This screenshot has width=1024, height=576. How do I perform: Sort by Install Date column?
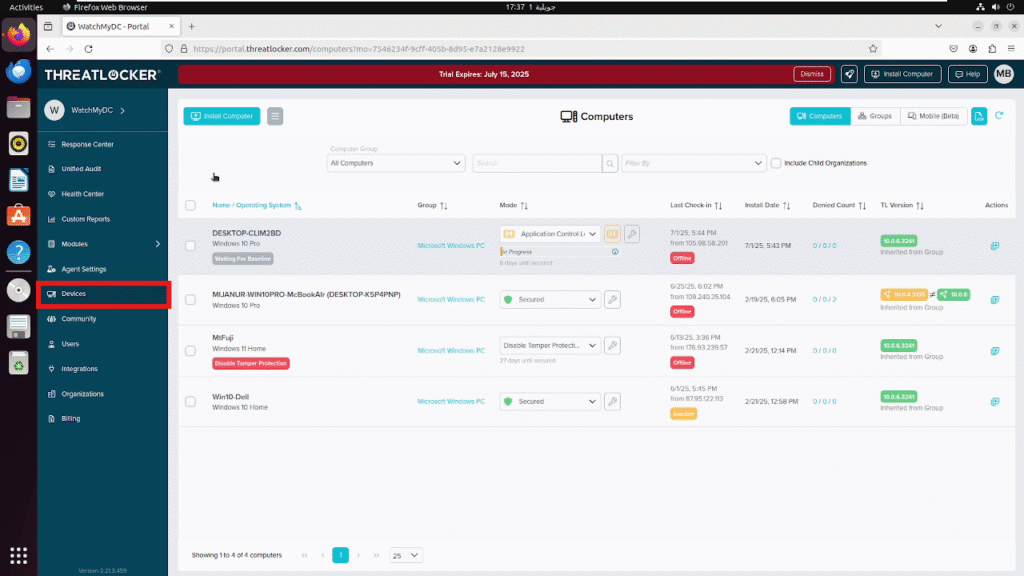[767, 206]
